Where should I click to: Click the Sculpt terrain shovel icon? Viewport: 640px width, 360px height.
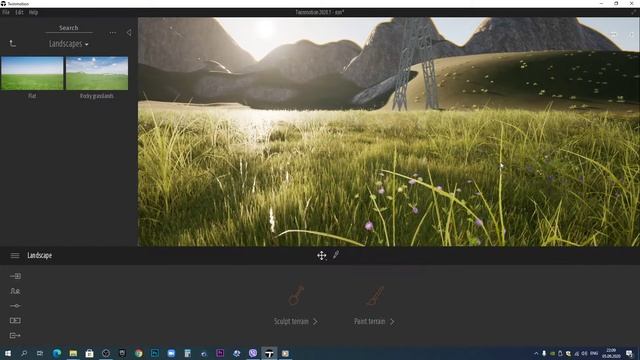tap(296, 295)
